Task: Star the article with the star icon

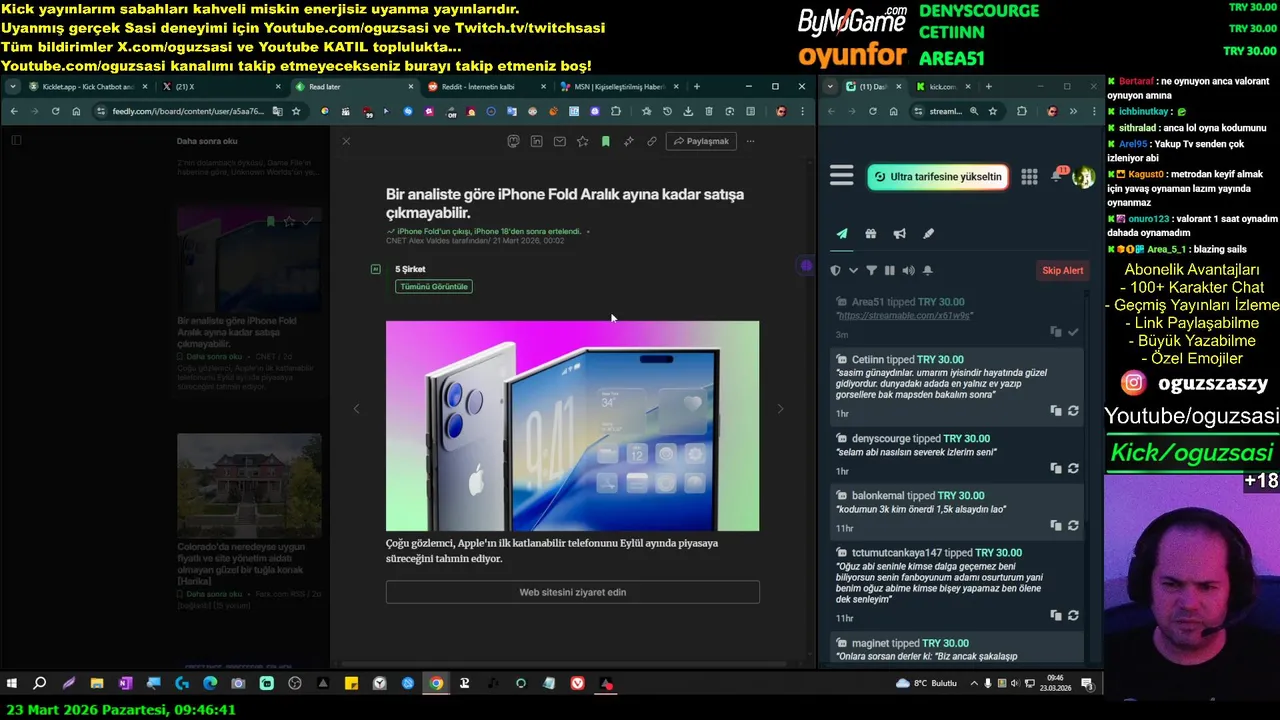Action: [x=582, y=141]
